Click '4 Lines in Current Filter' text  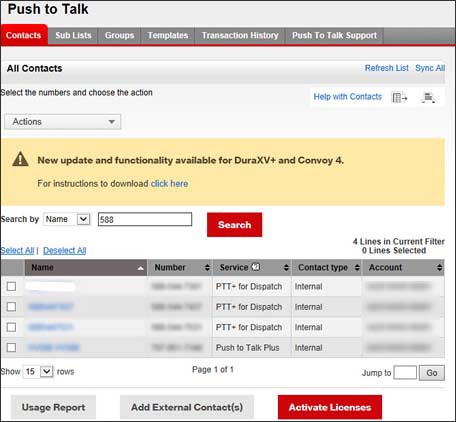click(x=399, y=241)
